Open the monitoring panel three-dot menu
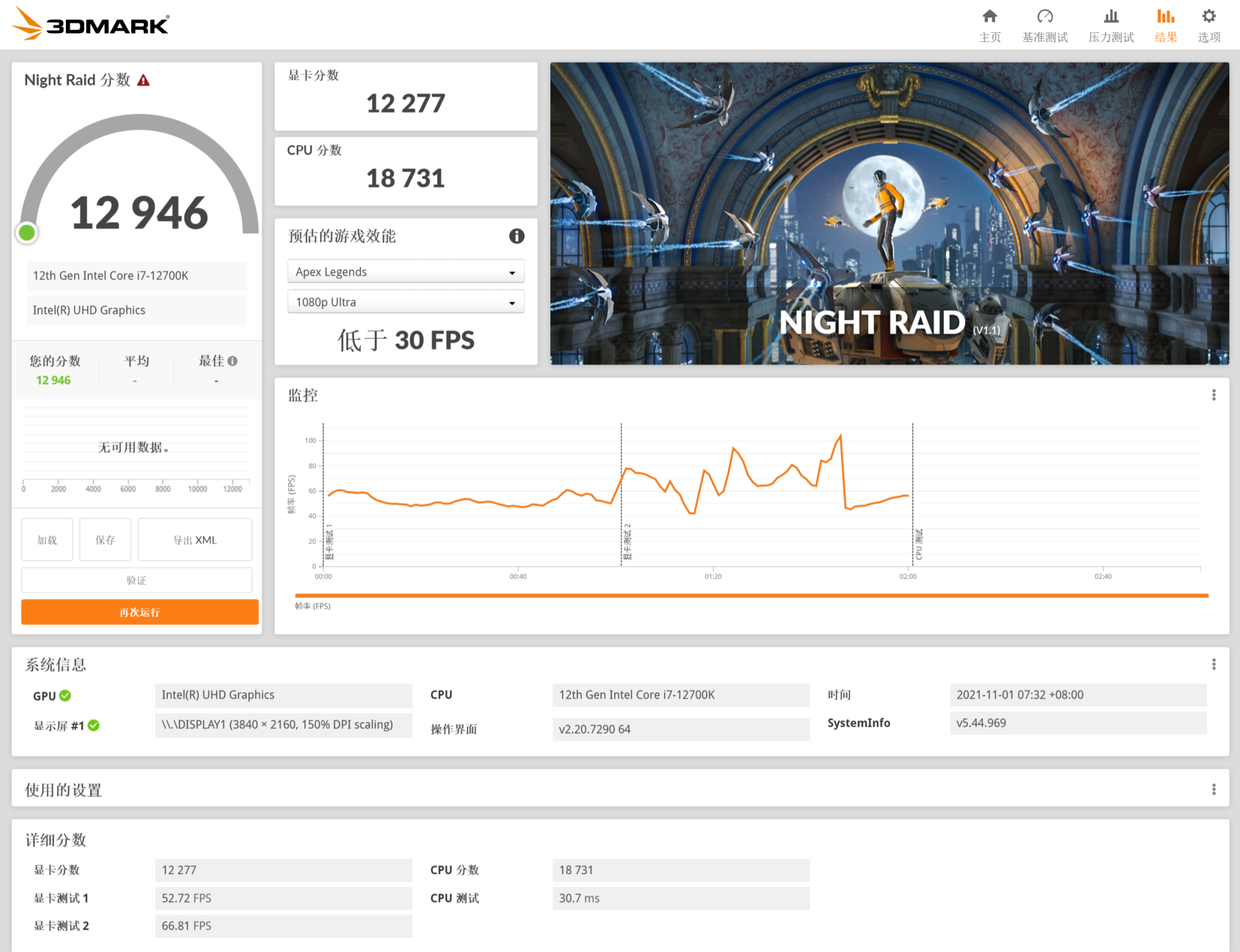This screenshot has height=952, width=1240. 1214,395
